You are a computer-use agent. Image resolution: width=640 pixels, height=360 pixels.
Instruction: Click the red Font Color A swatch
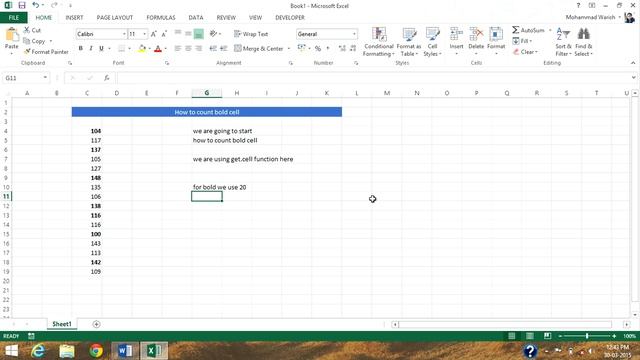[x=158, y=48]
